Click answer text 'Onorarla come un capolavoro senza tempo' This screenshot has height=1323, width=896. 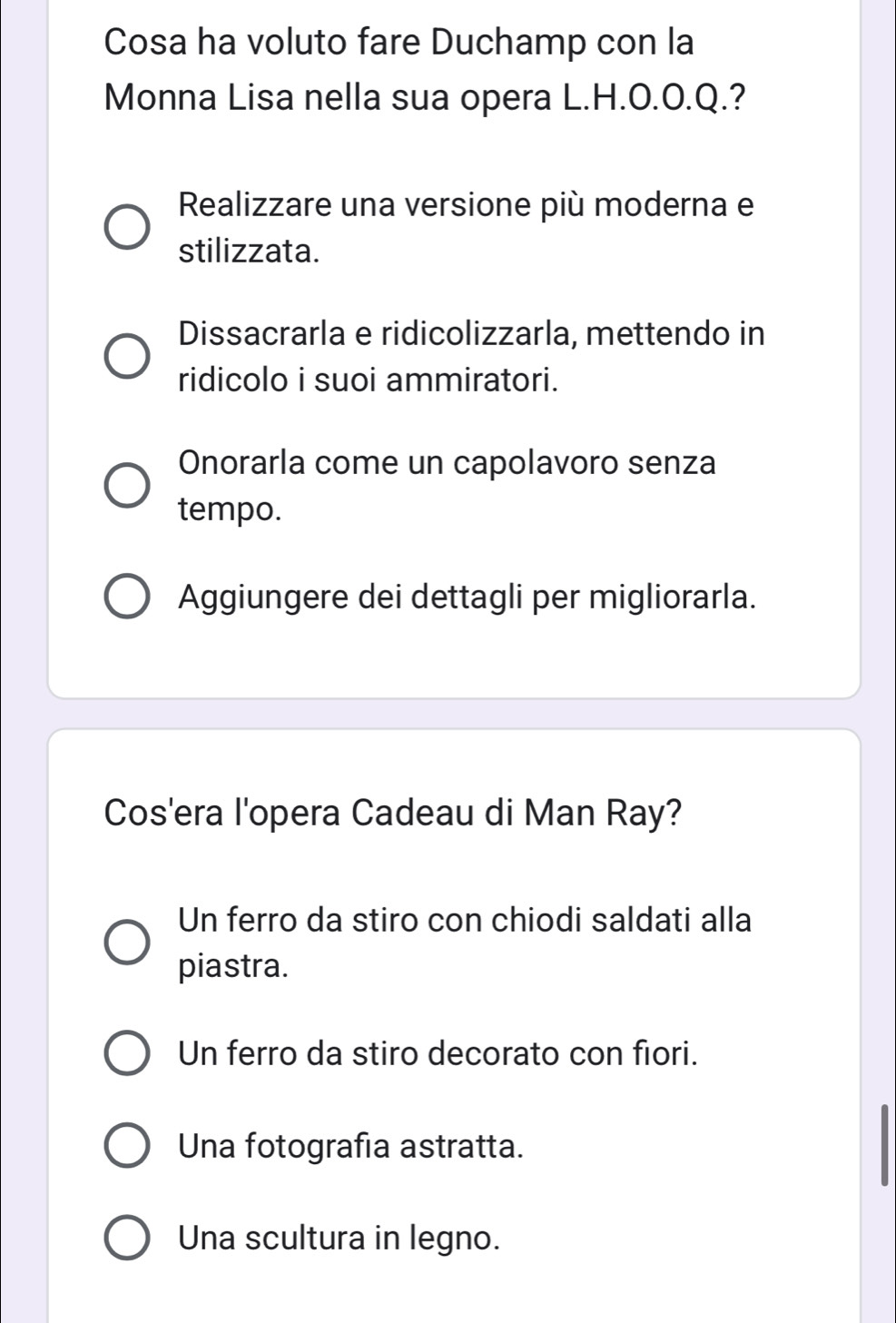point(448,486)
